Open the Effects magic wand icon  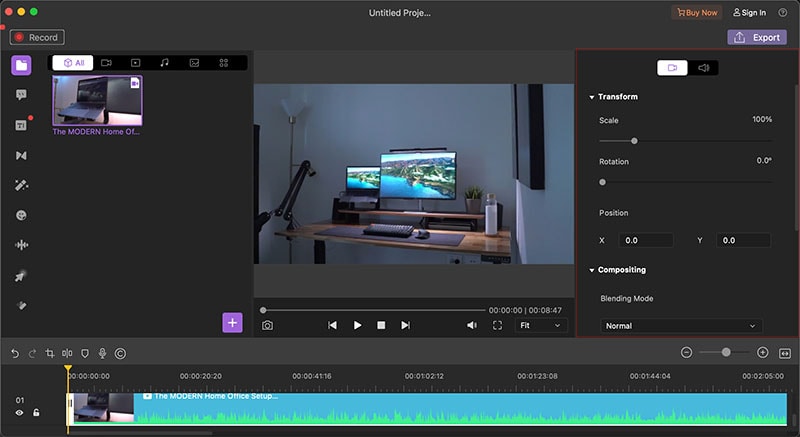[21, 185]
